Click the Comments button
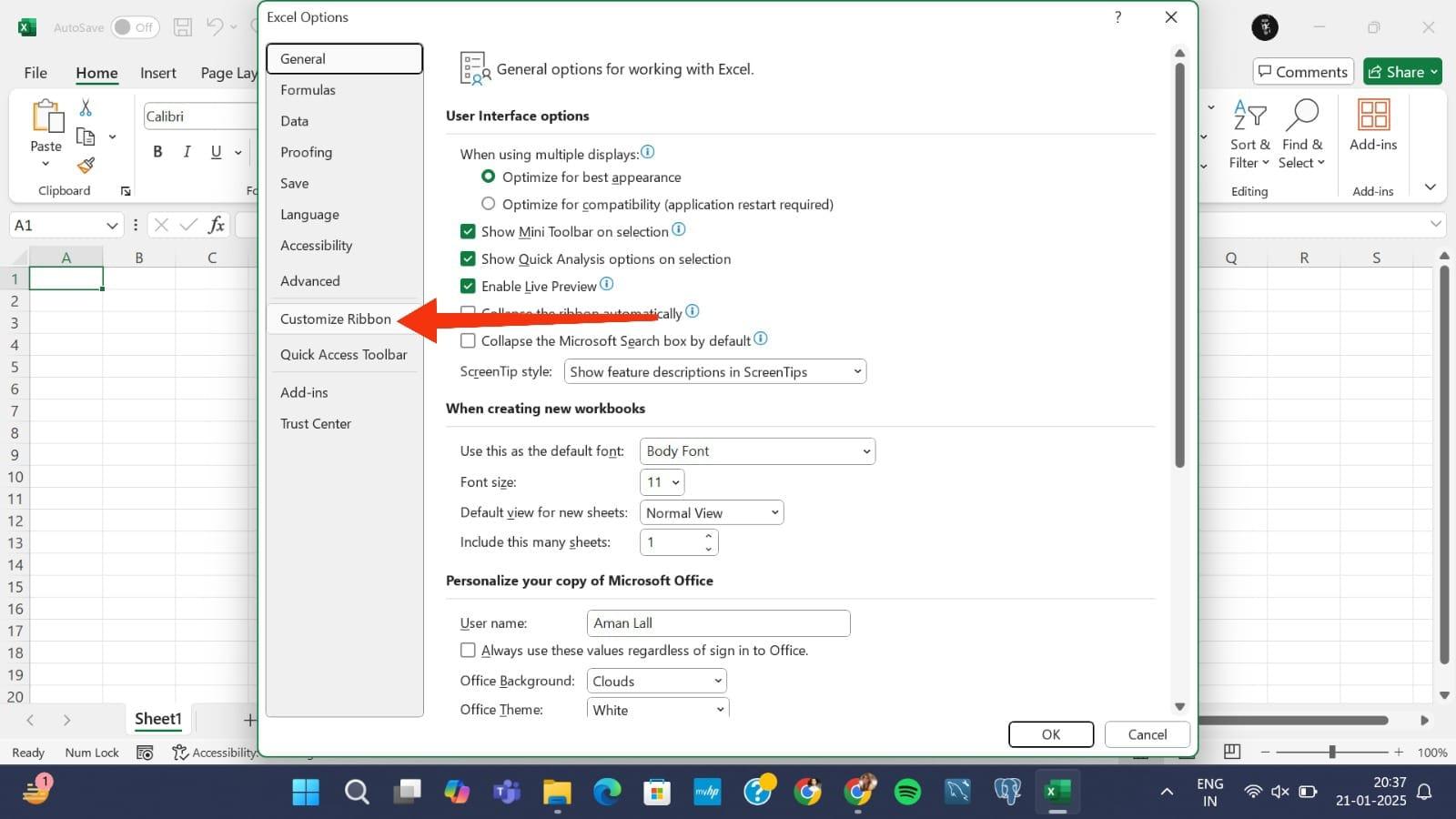The height and width of the screenshot is (819, 1456). click(1303, 72)
